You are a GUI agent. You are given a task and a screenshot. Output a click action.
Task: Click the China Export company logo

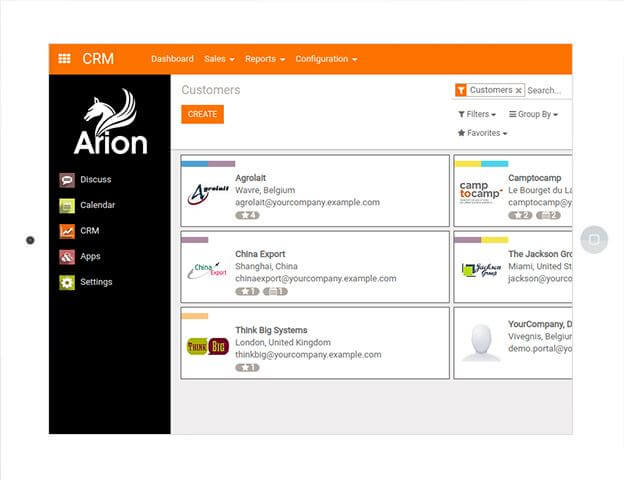point(208,270)
